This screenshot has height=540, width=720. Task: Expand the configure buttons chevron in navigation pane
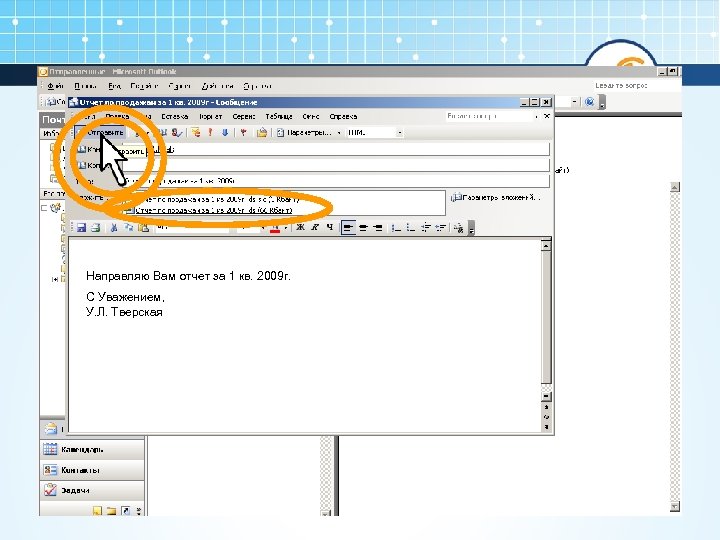(139, 511)
